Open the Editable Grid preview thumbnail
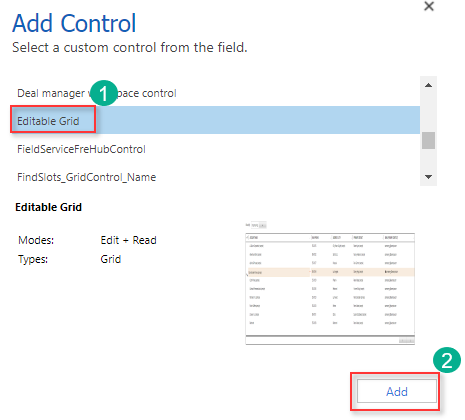 pyautogui.click(x=330, y=283)
